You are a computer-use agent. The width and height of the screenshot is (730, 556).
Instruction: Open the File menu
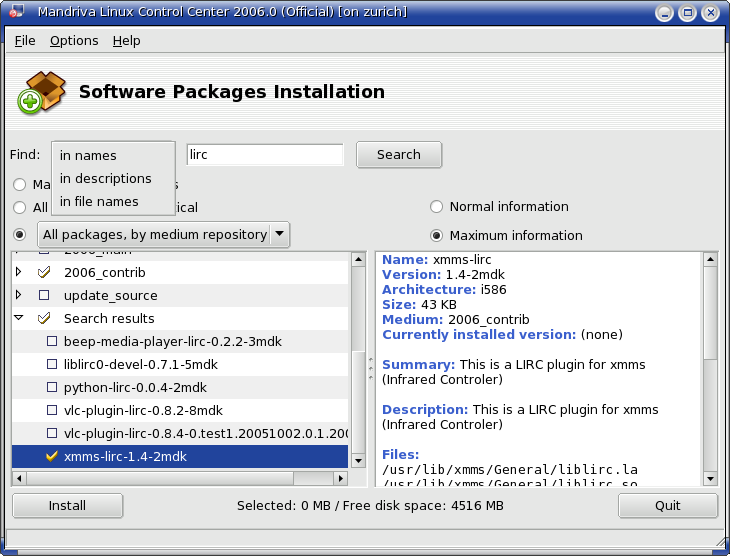coord(25,41)
